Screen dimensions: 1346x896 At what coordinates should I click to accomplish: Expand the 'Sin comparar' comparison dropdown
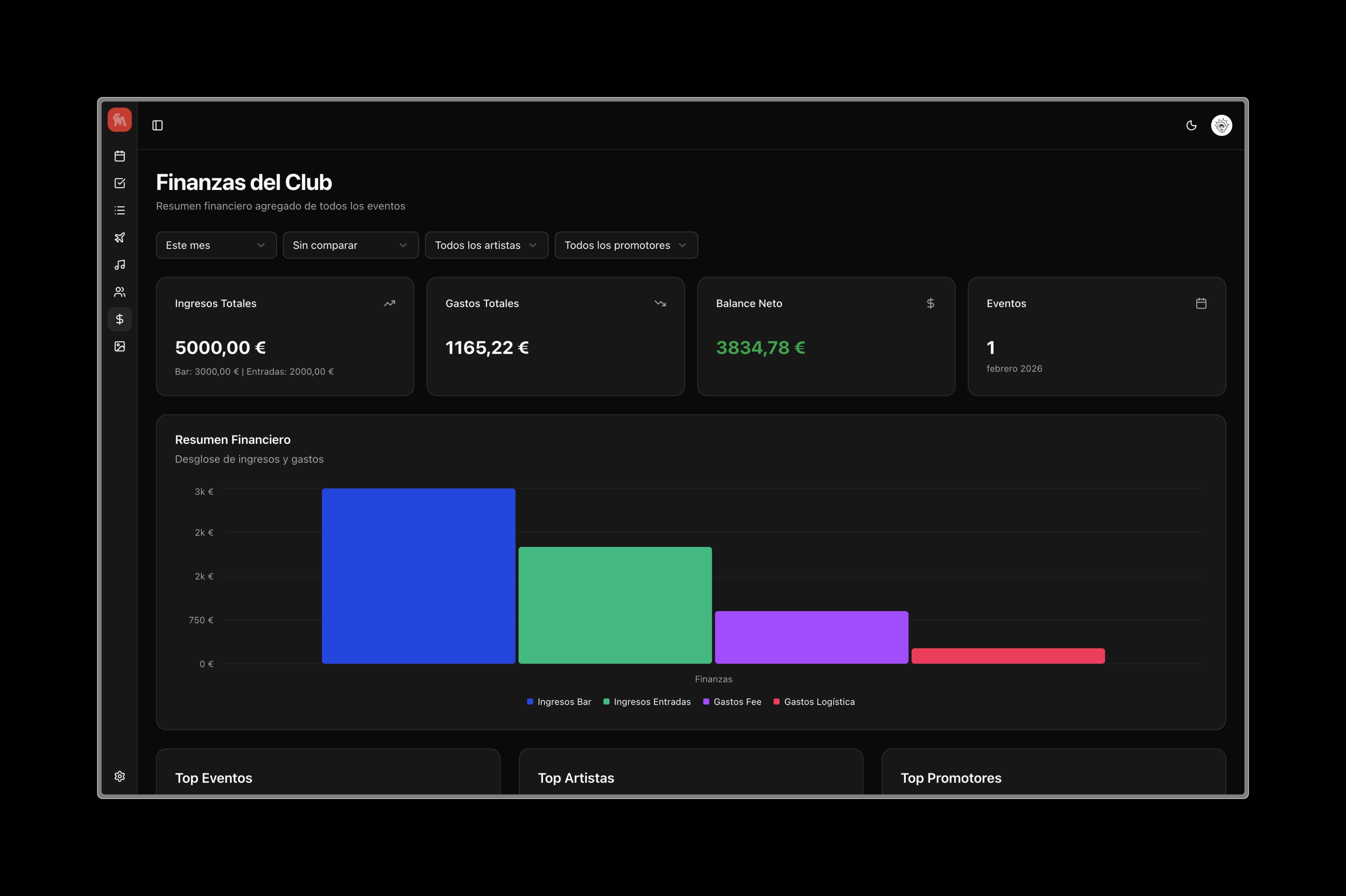(x=350, y=245)
